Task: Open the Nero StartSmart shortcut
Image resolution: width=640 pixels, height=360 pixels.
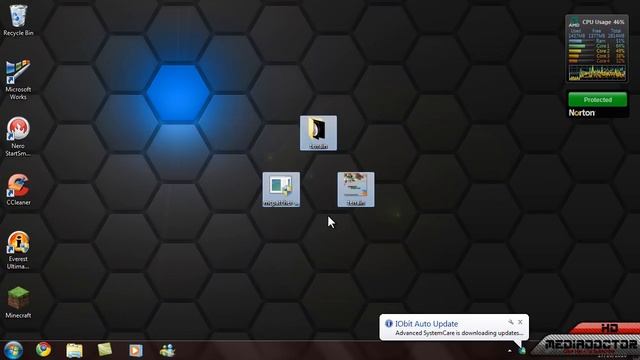Action: click(18, 136)
